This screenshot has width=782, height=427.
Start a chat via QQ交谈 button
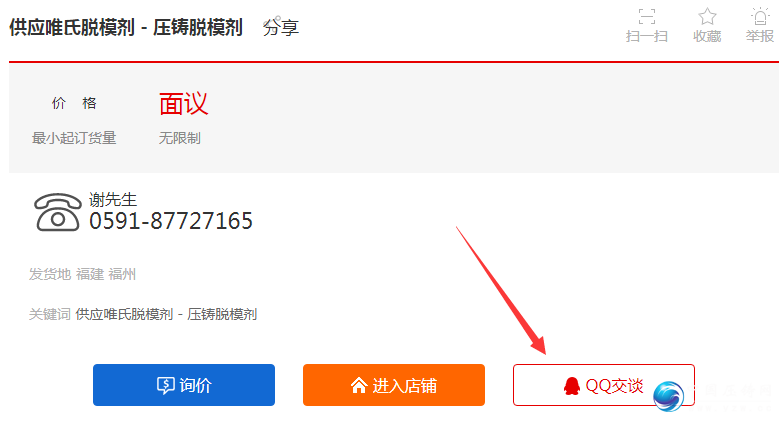[603, 385]
